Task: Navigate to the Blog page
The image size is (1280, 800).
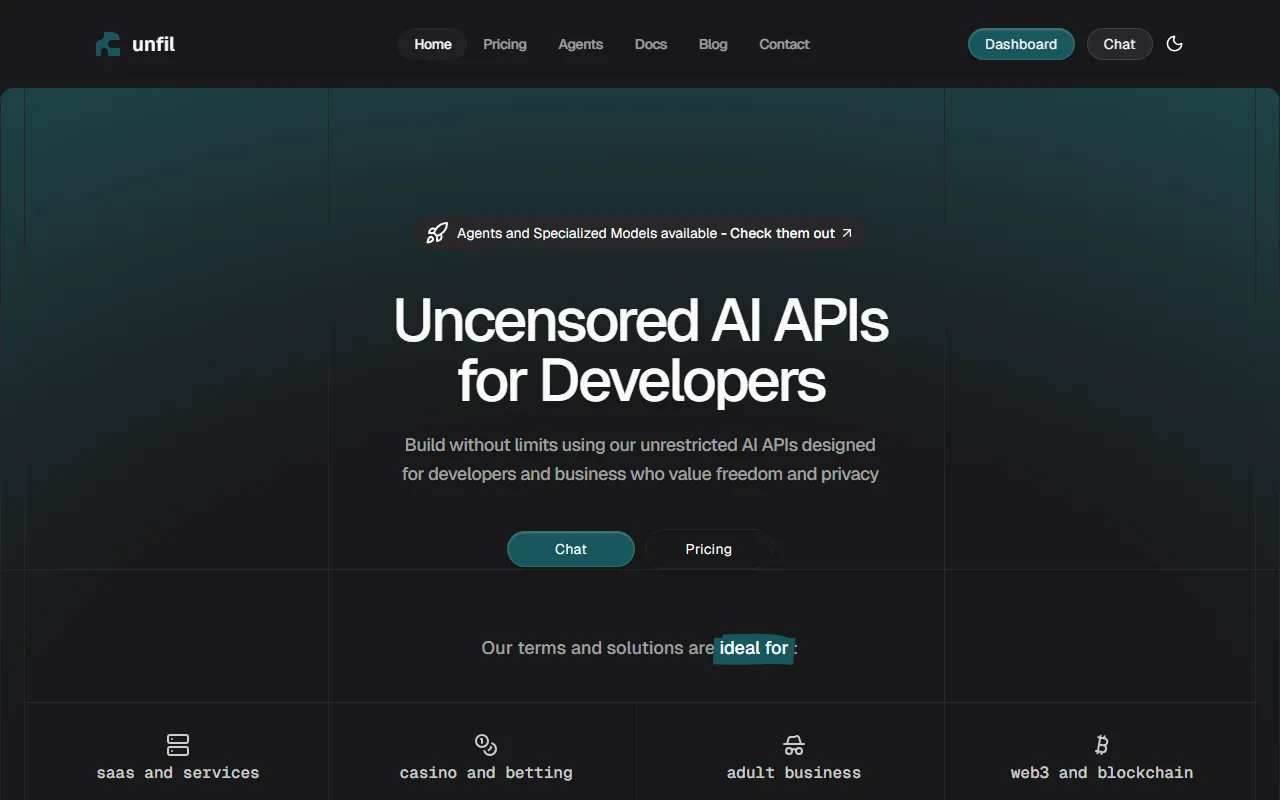Action: point(713,44)
